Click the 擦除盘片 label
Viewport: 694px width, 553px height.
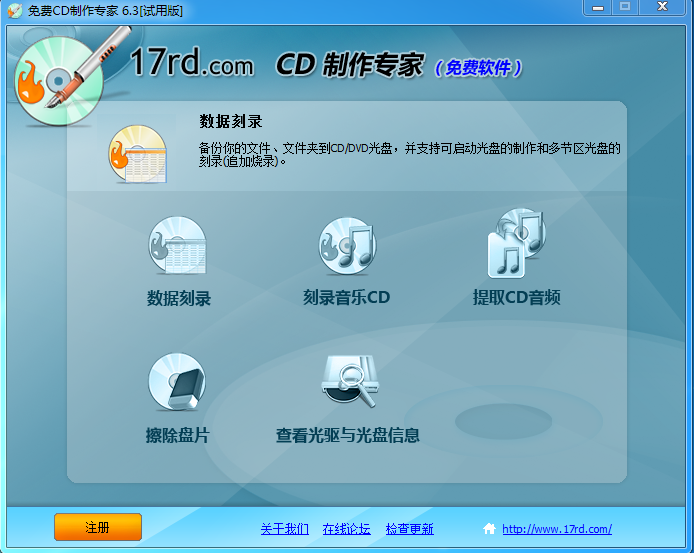tap(177, 435)
